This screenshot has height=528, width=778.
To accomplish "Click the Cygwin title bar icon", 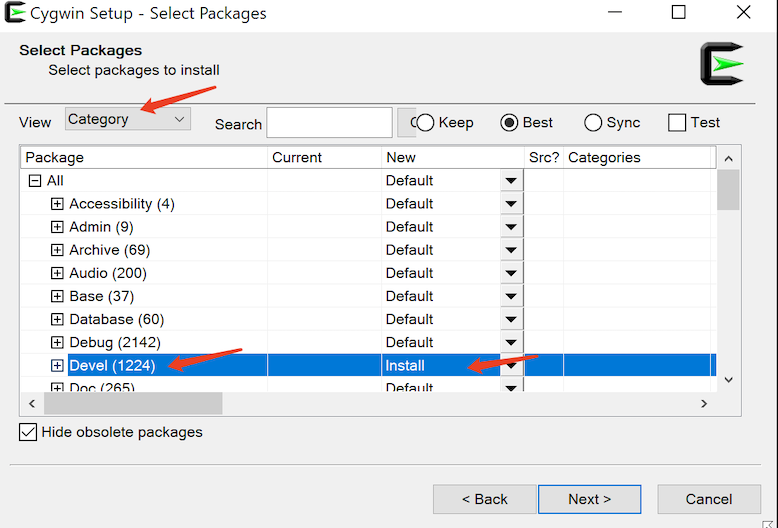I will pos(15,14).
